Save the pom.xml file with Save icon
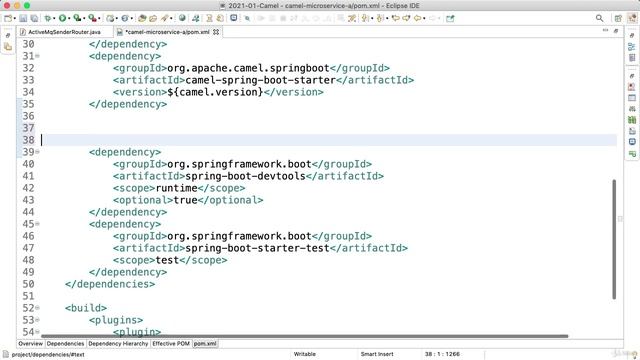640x360 pixels. pos(23,18)
